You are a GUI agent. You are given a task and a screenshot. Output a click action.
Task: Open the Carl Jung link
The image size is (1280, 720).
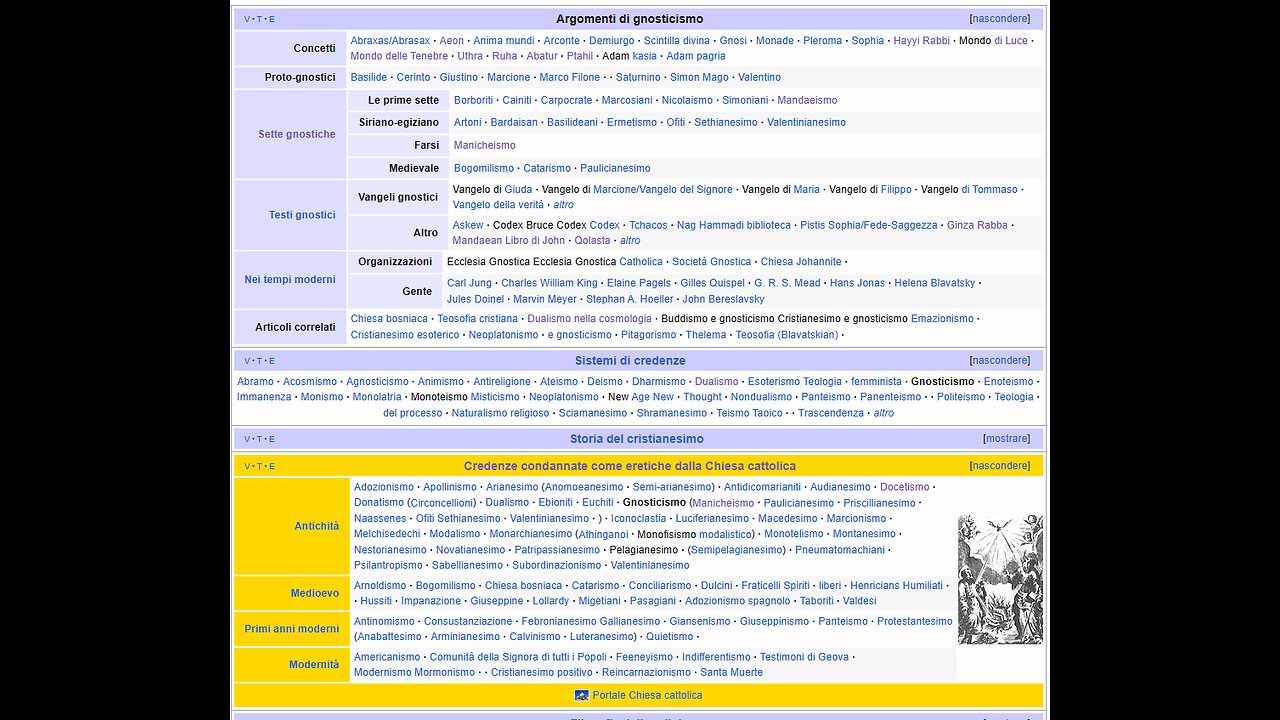pos(469,283)
